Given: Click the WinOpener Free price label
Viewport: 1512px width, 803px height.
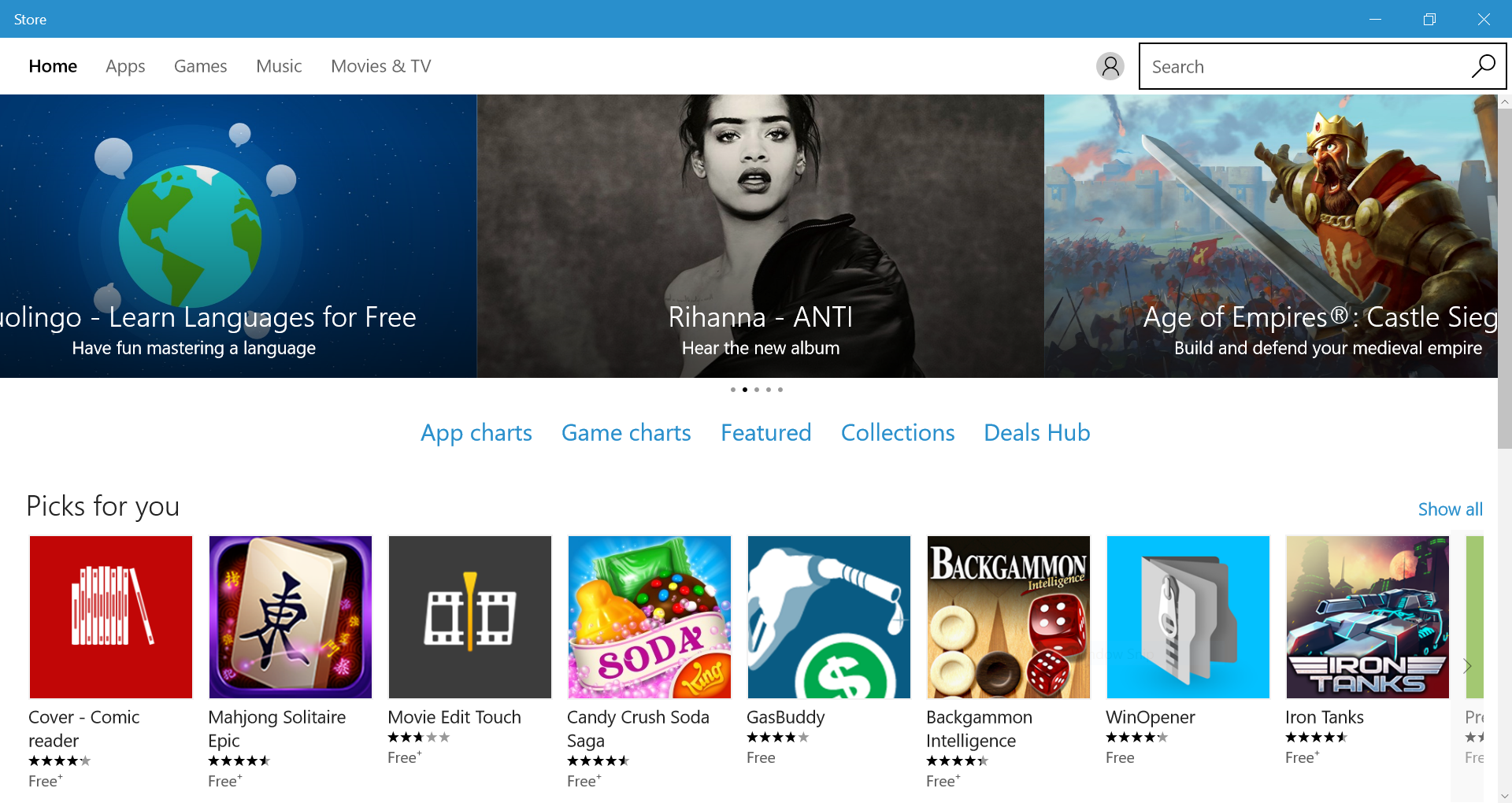Looking at the screenshot, I should [1120, 757].
